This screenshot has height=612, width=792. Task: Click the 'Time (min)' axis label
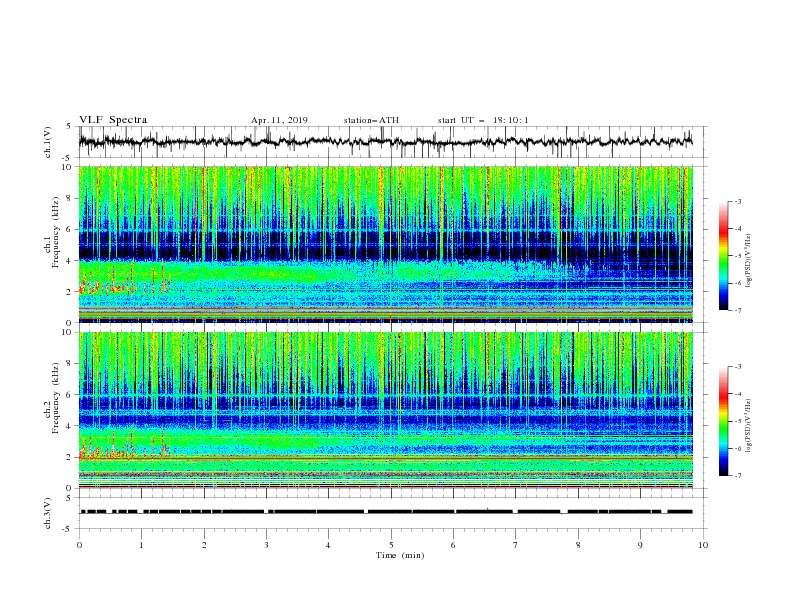[x=400, y=555]
